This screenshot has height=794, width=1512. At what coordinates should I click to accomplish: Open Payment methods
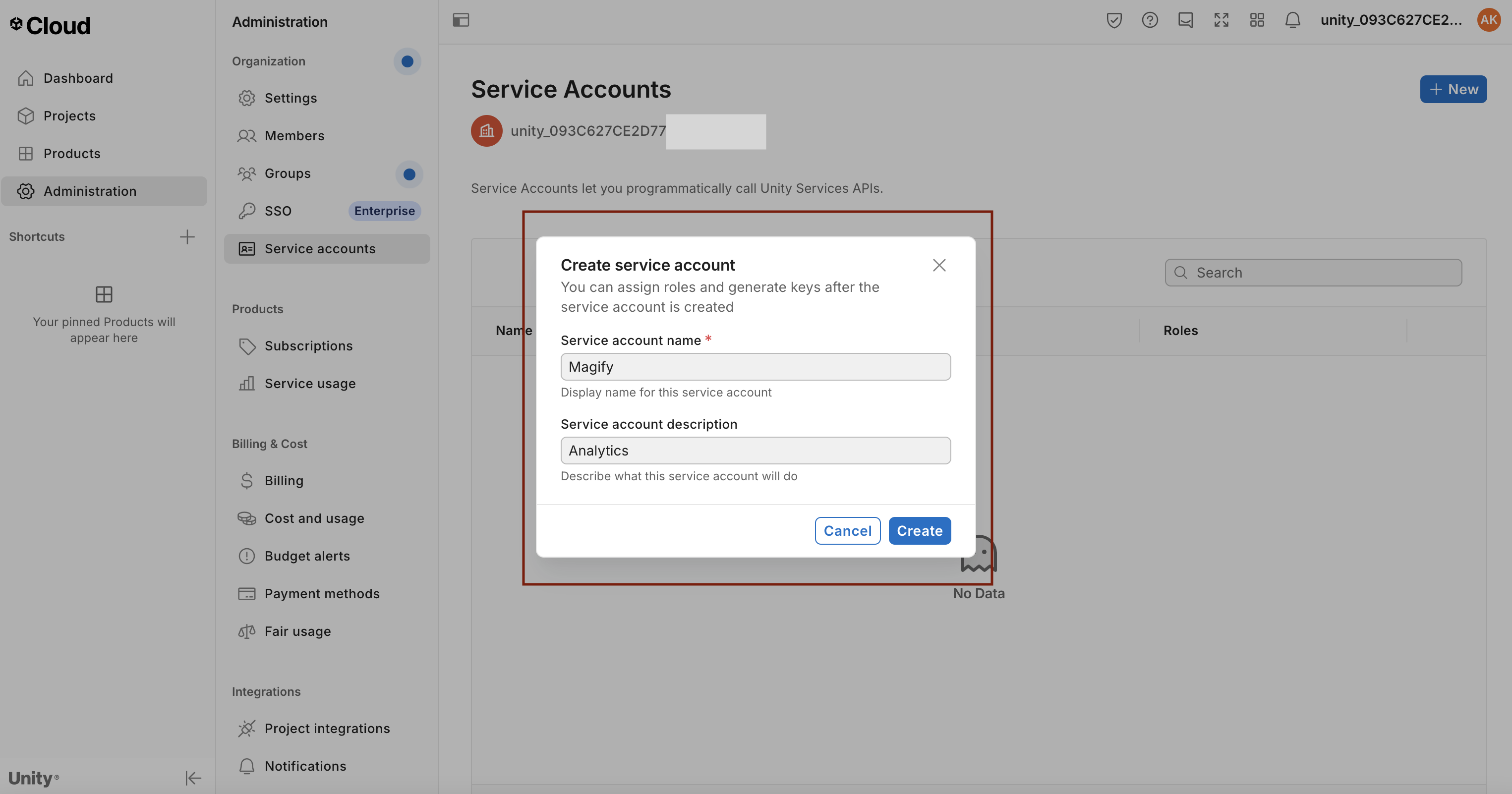[327, 594]
